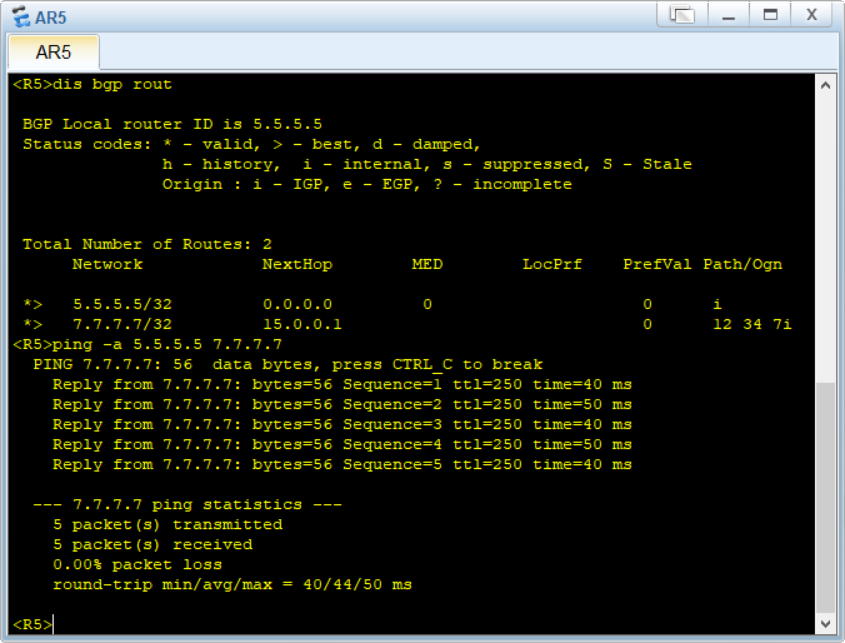
Task: Click the AR5 router icon in title bar
Action: [20, 16]
